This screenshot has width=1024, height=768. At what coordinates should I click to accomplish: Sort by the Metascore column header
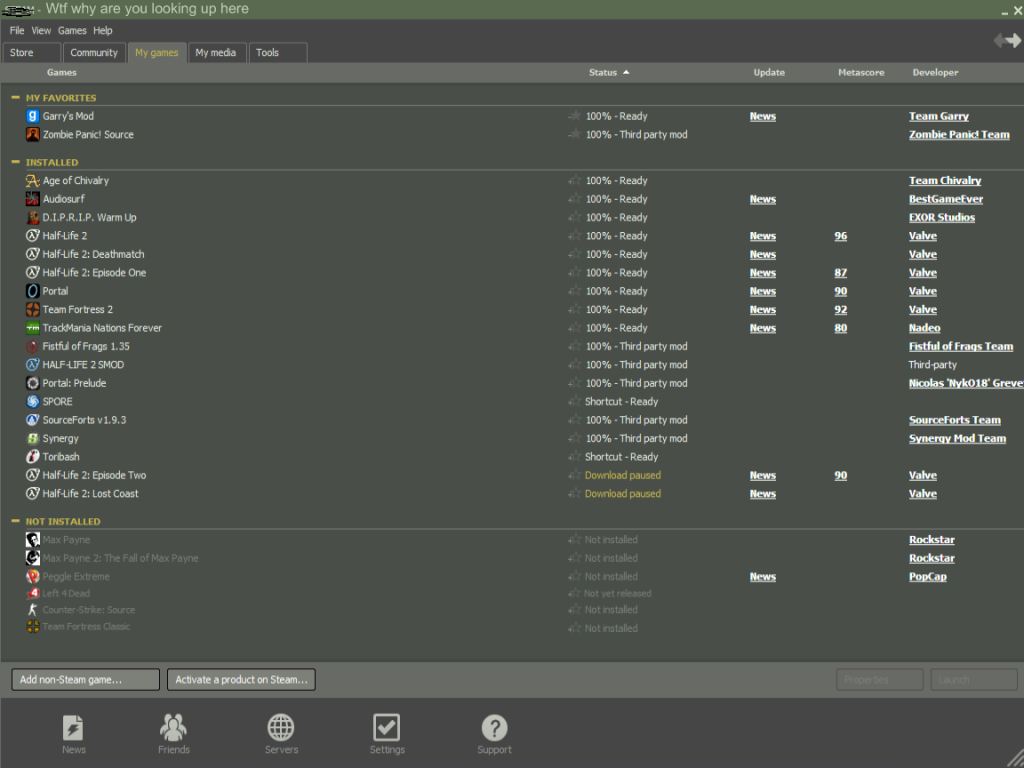pyautogui.click(x=861, y=72)
